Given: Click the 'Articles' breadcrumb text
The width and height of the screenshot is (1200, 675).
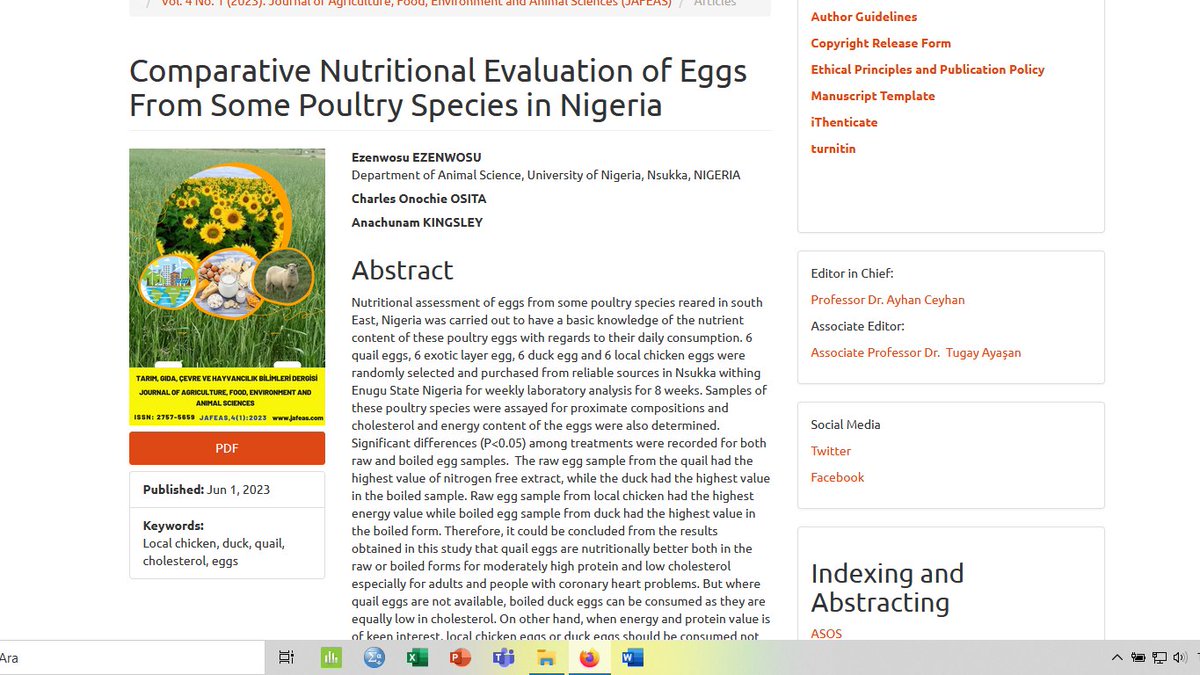Looking at the screenshot, I should (x=715, y=4).
